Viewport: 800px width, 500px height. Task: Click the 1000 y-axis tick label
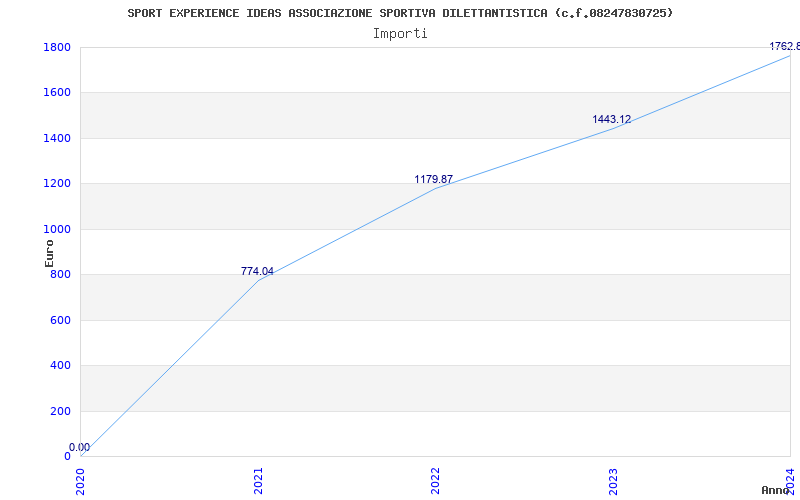tap(57, 230)
